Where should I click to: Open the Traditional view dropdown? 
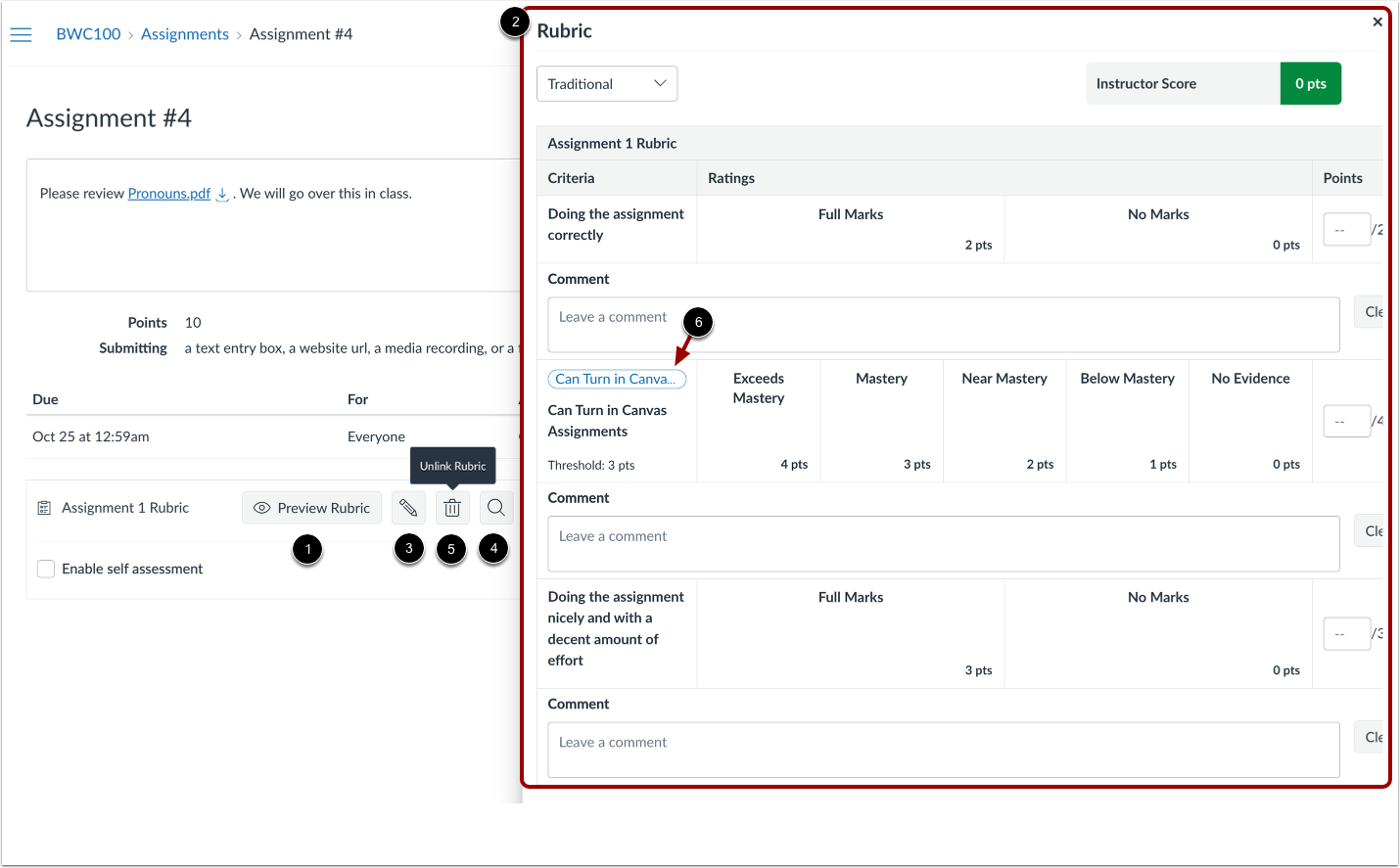click(607, 84)
